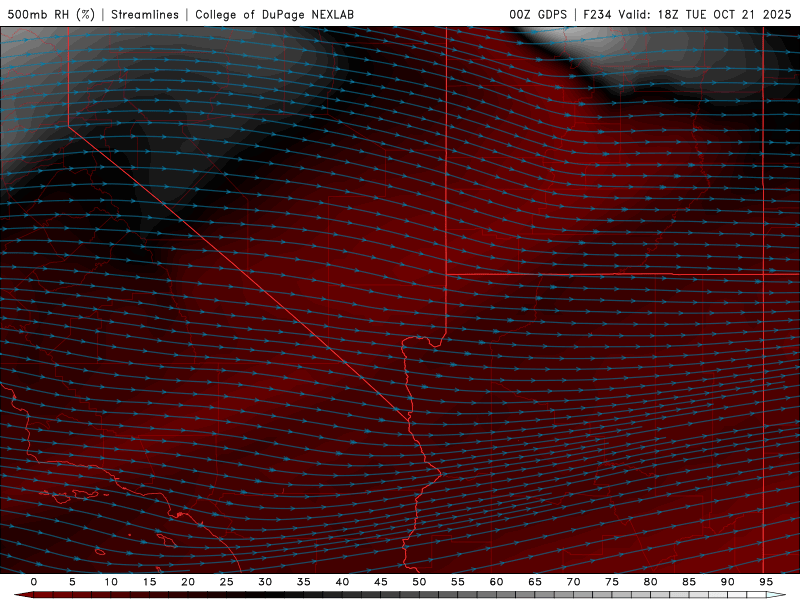Click the "45" legend number
Viewport: 800px width, 600px height.
tap(381, 582)
